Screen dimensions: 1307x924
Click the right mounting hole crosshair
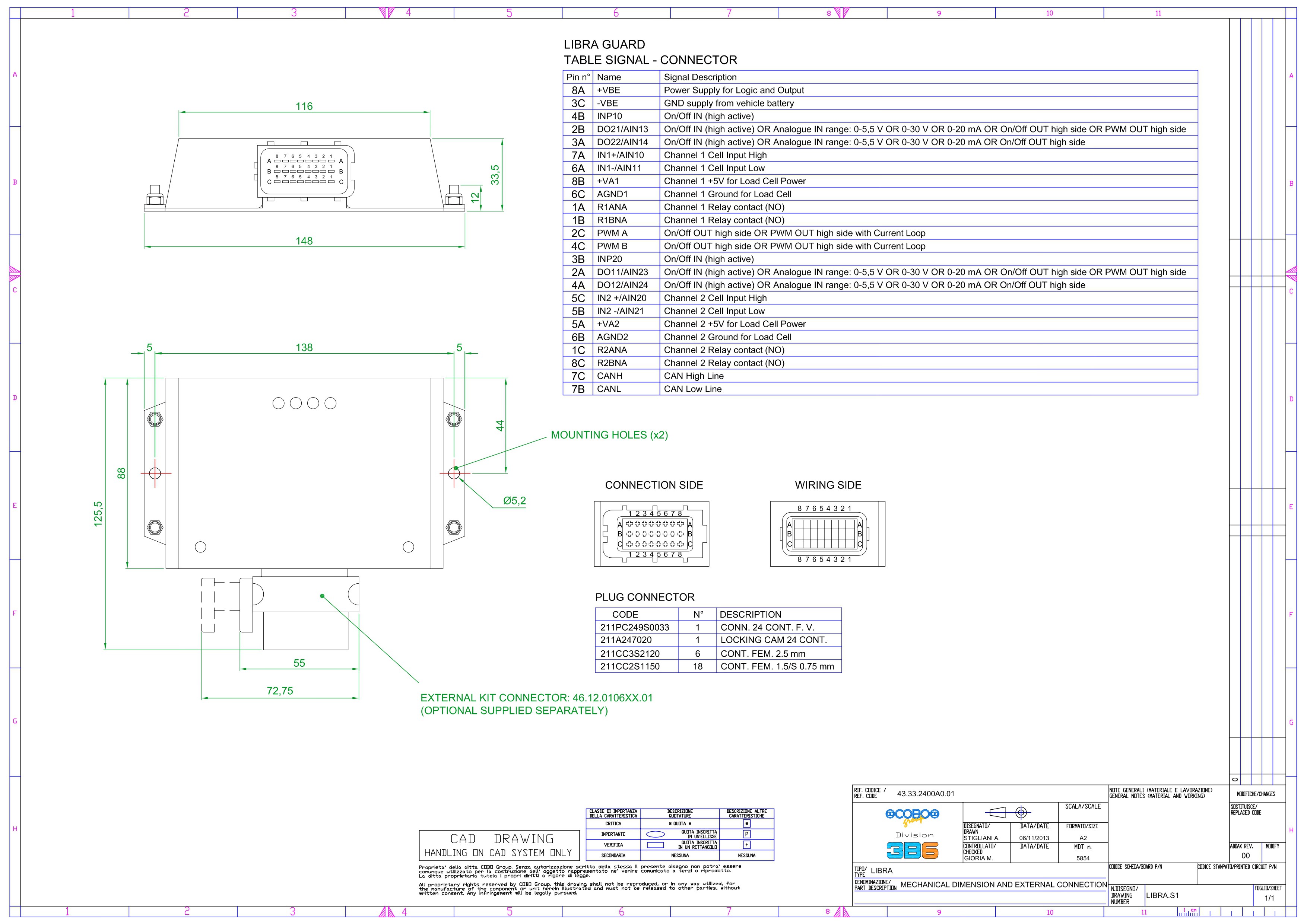pos(454,473)
